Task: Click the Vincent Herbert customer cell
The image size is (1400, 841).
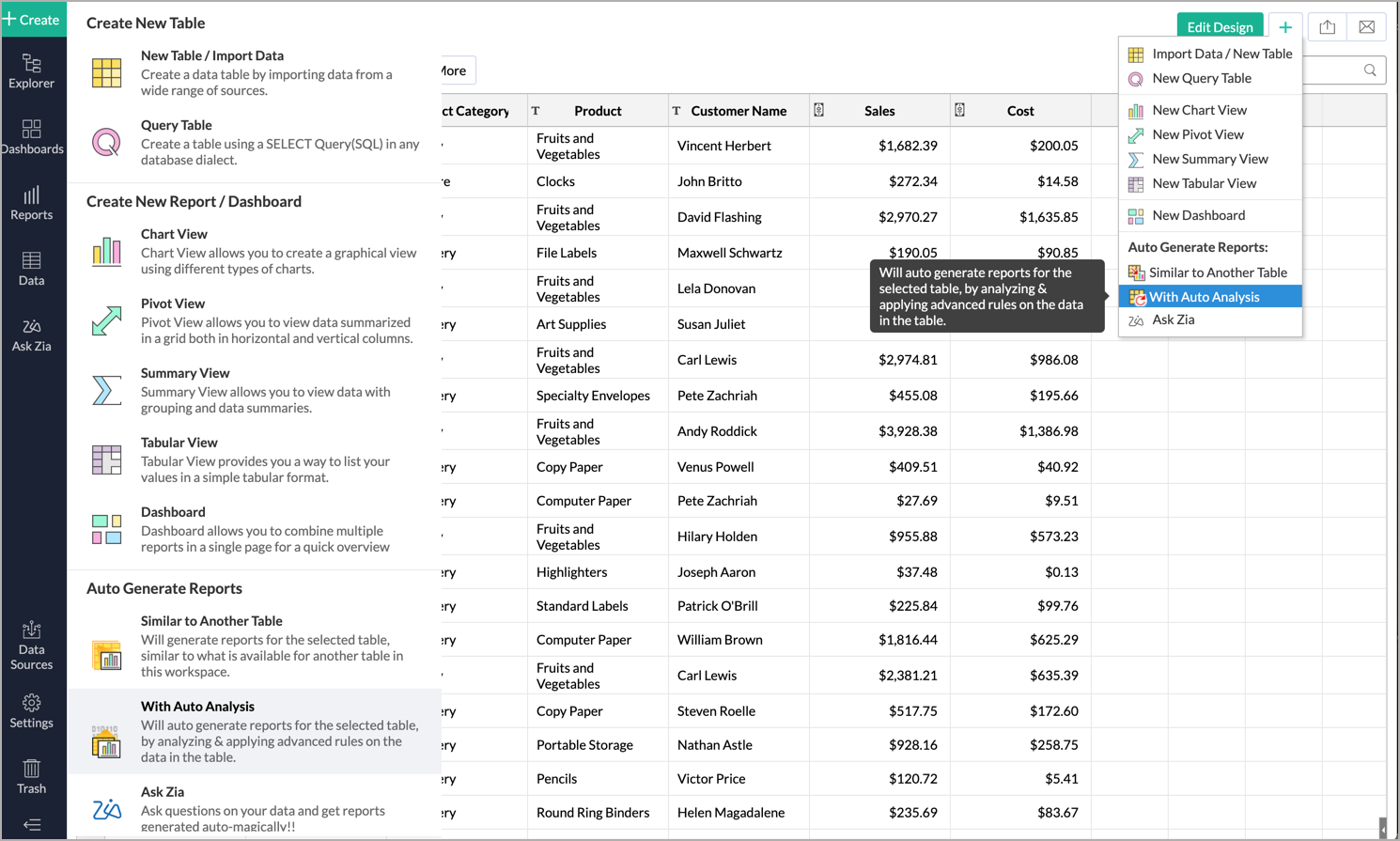Action: pyautogui.click(x=739, y=146)
